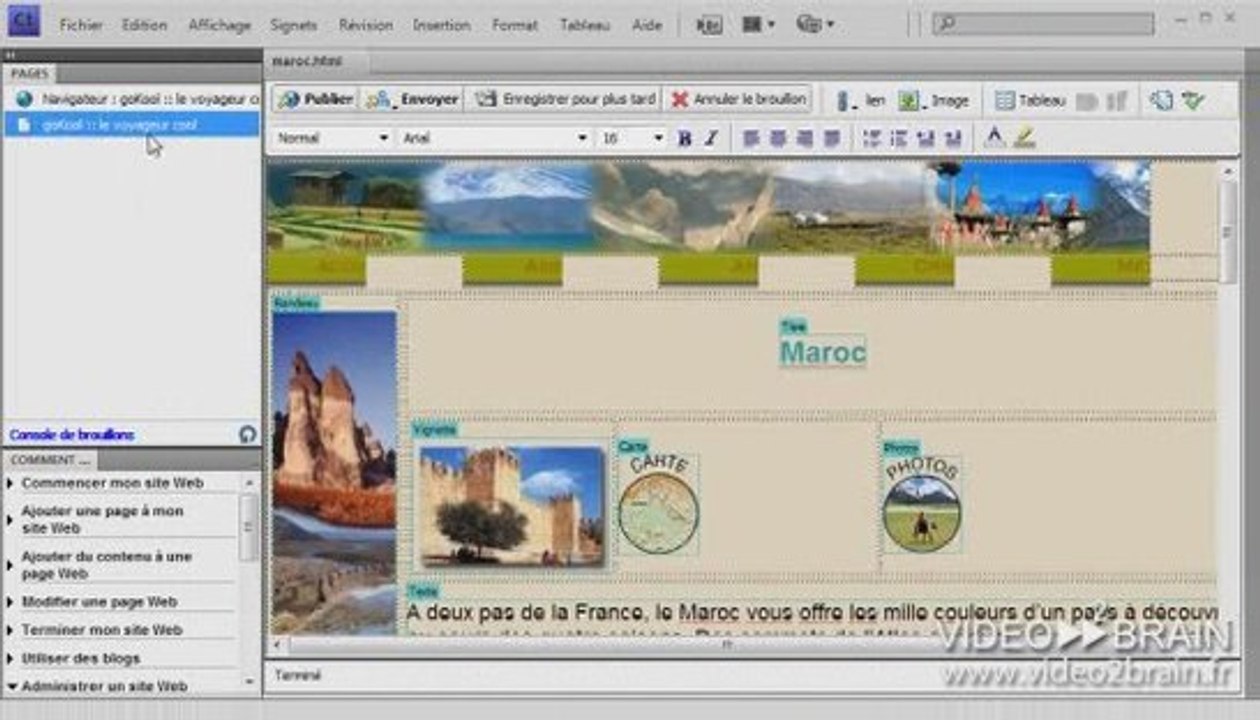The width and height of the screenshot is (1260, 720).
Task: Open the font size 16 dropdown
Action: 632,139
